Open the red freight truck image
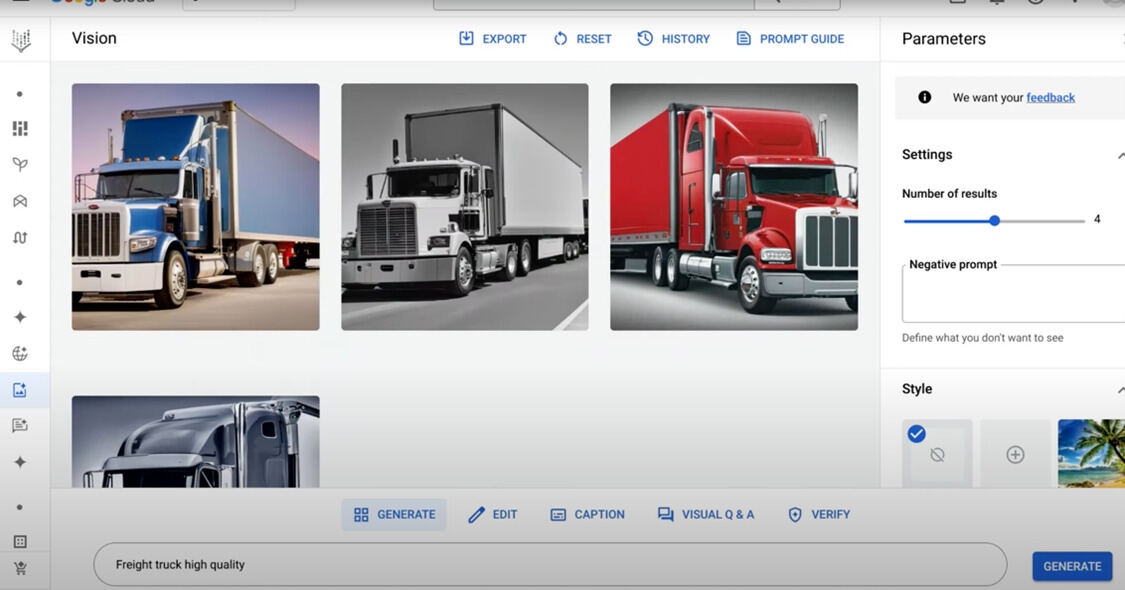Viewport: 1125px width, 590px height. (x=734, y=207)
